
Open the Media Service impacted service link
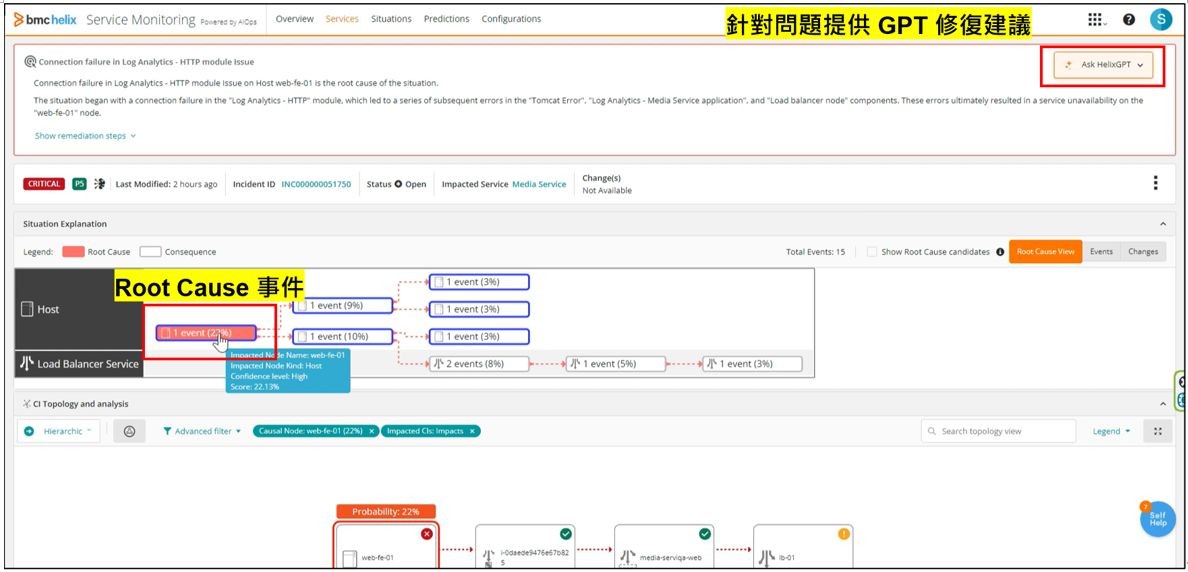[539, 184]
